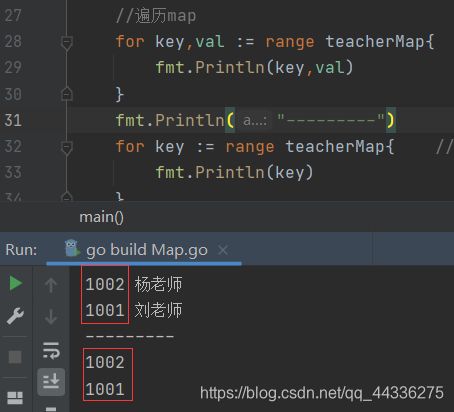
Task: Click the Down stack trace arrow
Action: [51, 317]
